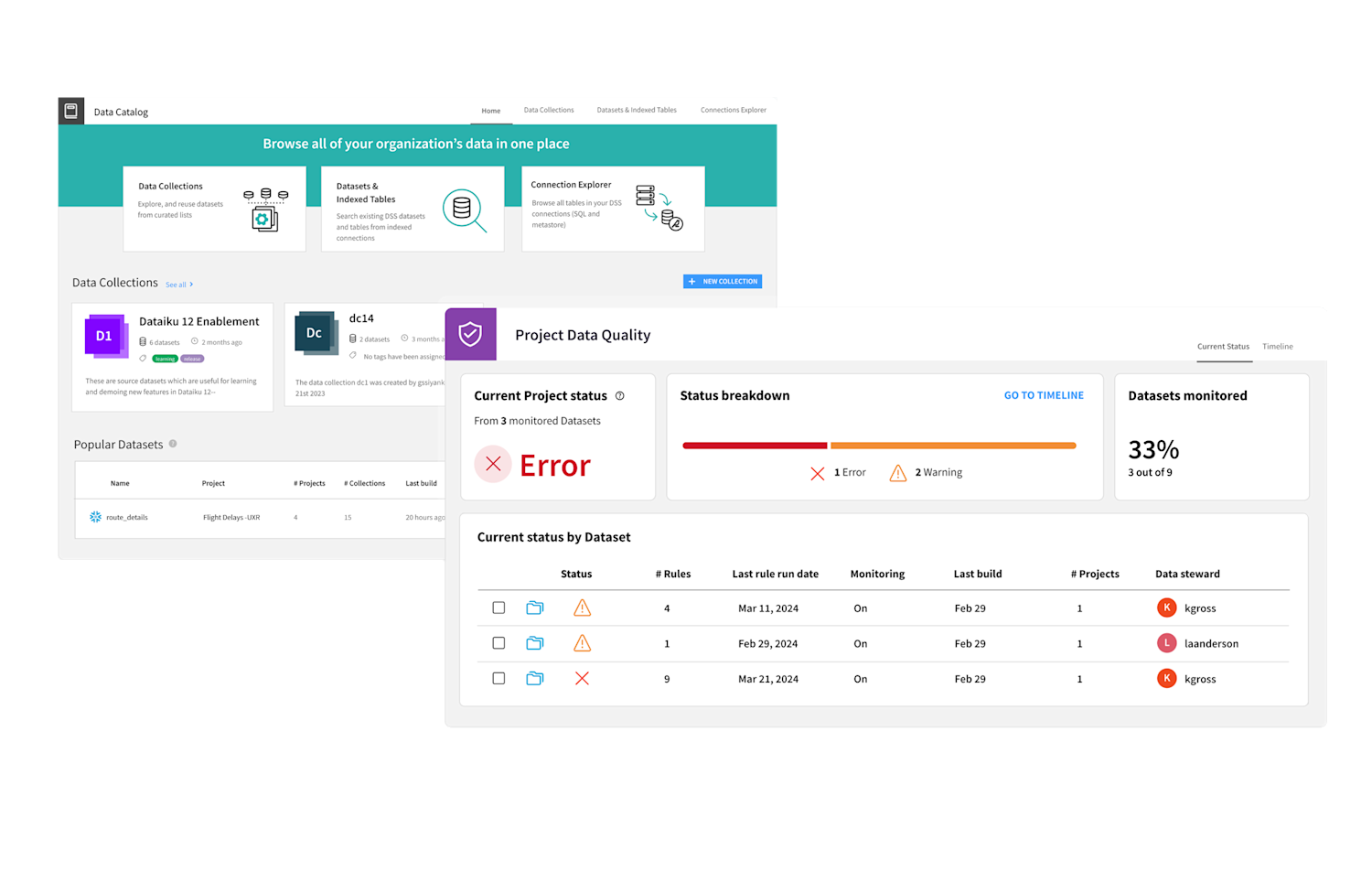
Task: Click the Data Catalog book icon
Action: pyautogui.click(x=71, y=111)
